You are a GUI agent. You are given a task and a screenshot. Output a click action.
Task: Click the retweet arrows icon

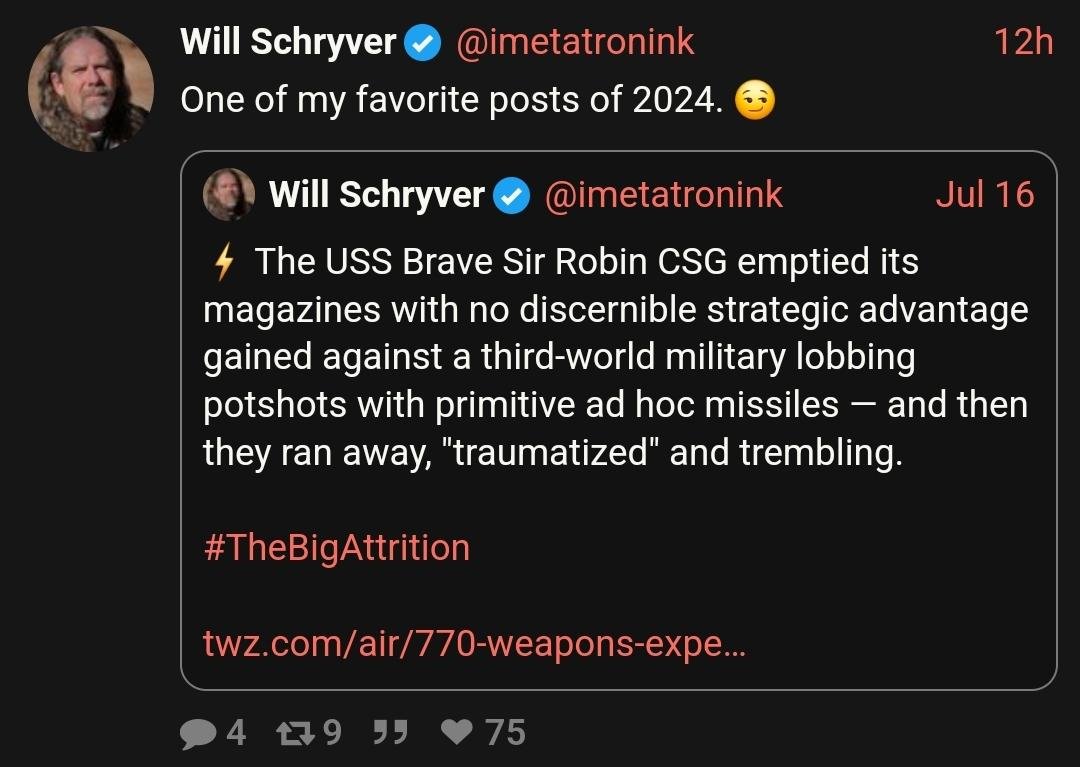tap(292, 734)
